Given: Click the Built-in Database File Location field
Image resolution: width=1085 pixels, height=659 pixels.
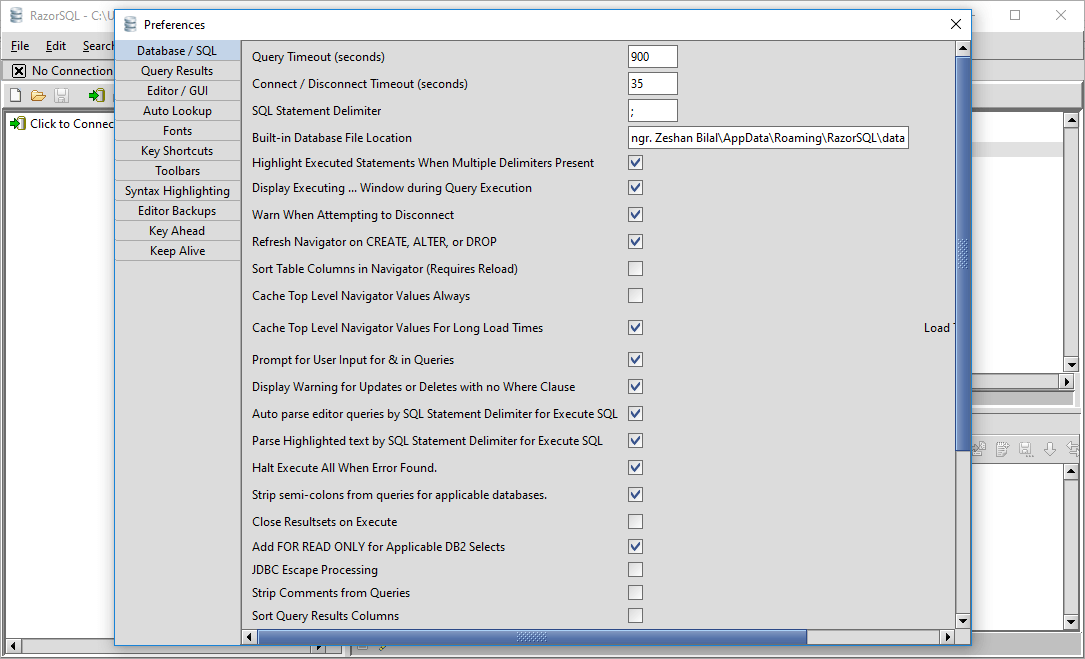Looking at the screenshot, I should click(x=768, y=138).
